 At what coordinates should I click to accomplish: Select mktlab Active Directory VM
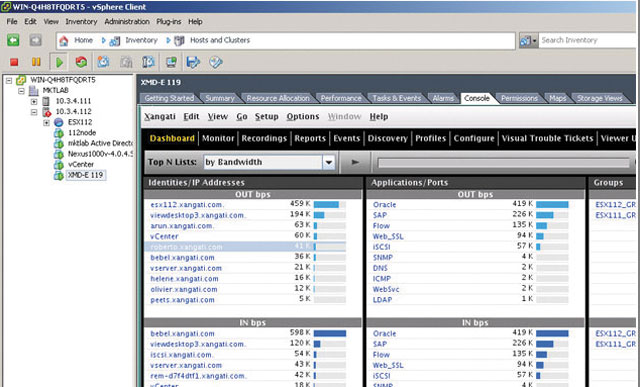[x=100, y=143]
